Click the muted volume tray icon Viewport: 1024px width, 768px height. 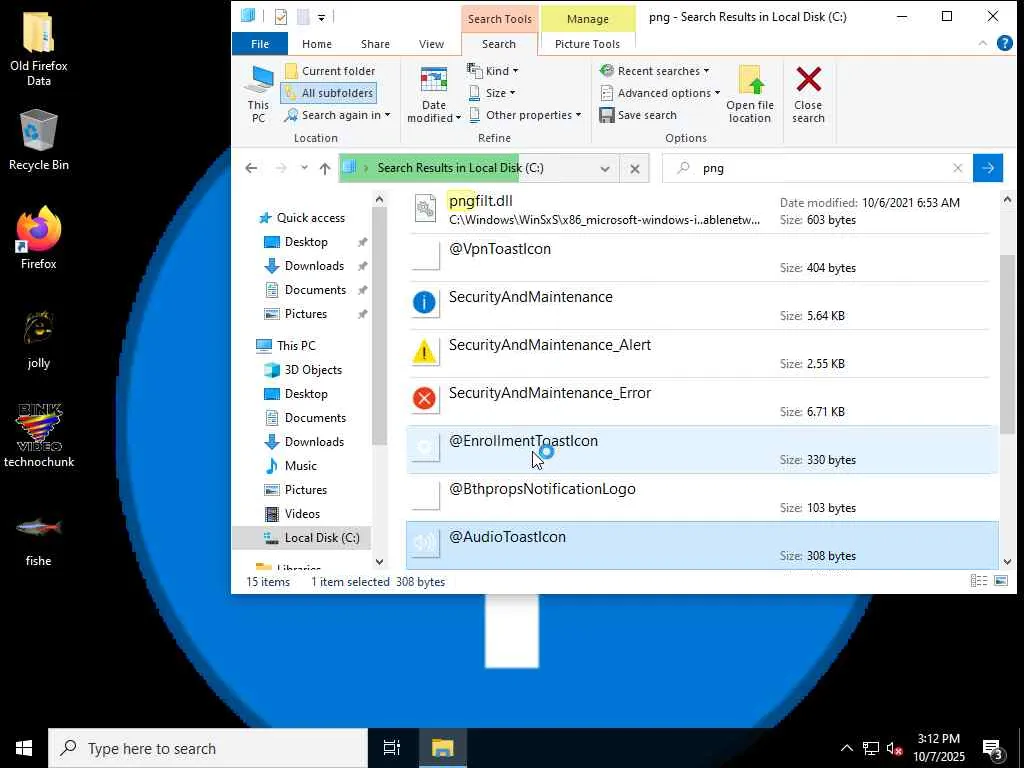coord(893,748)
